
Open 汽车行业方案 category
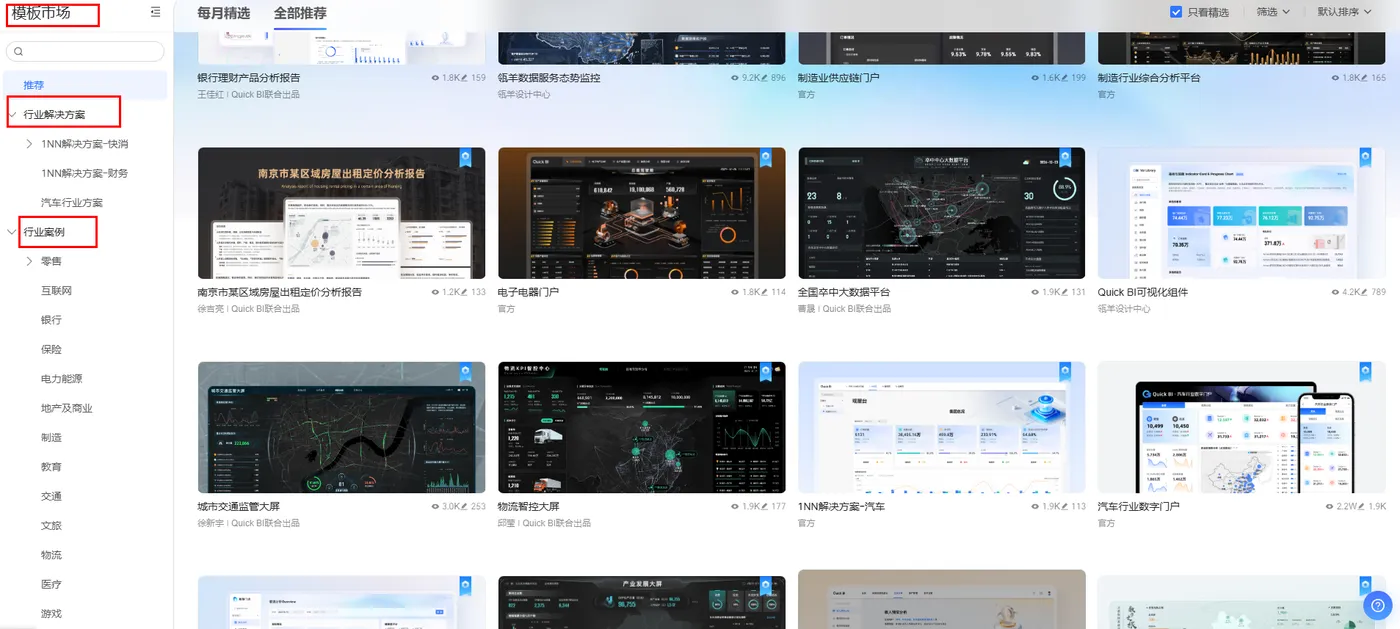72,202
